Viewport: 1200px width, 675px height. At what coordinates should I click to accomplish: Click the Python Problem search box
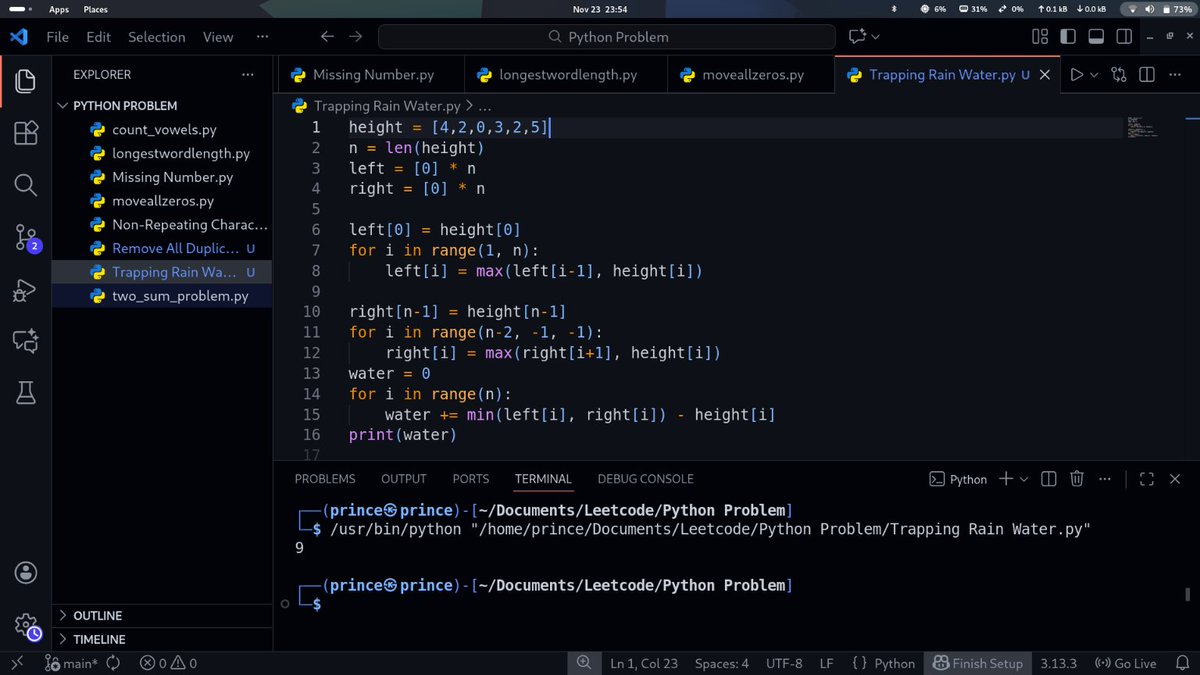tap(606, 37)
